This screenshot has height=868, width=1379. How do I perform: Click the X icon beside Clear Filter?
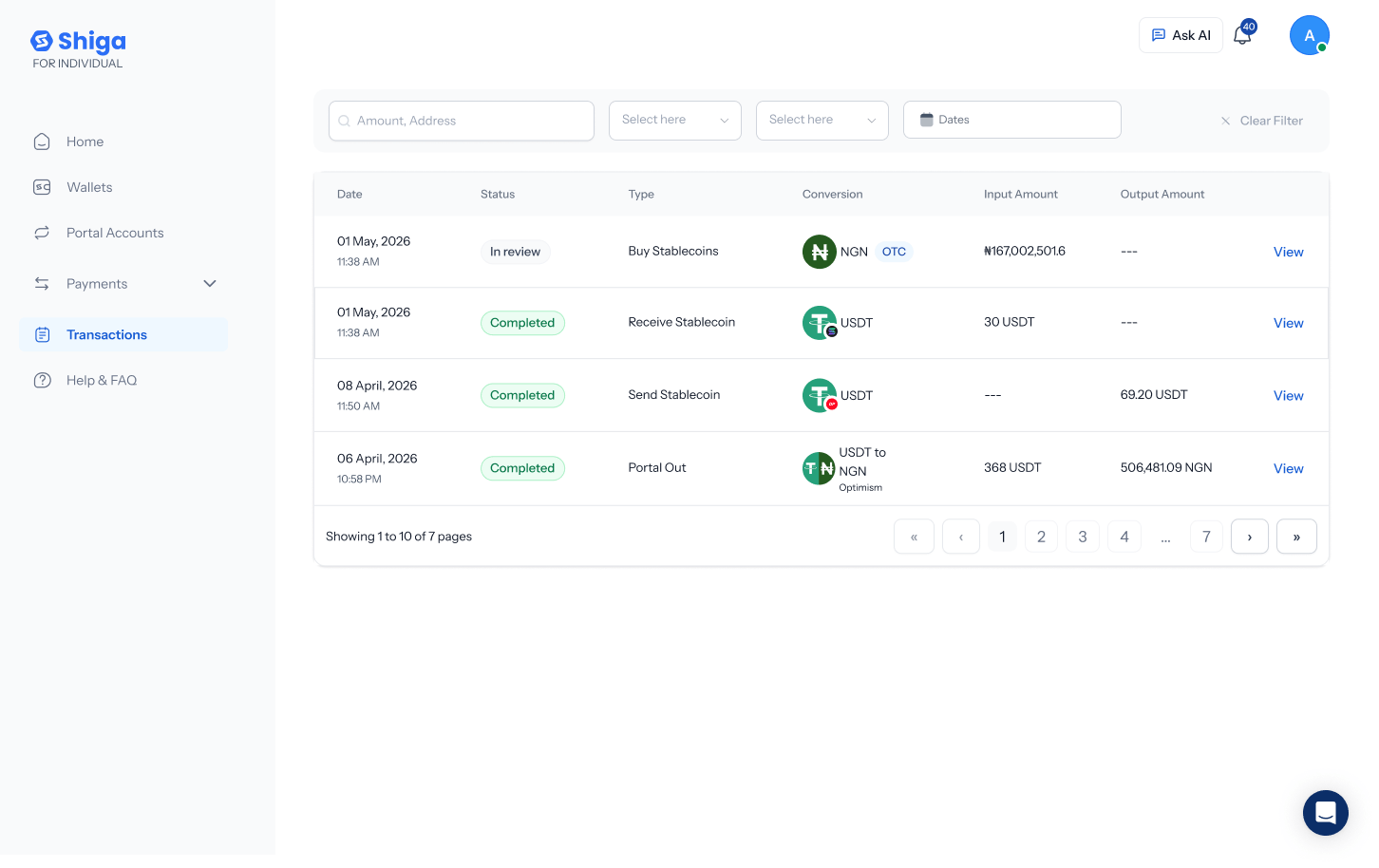click(x=1225, y=121)
